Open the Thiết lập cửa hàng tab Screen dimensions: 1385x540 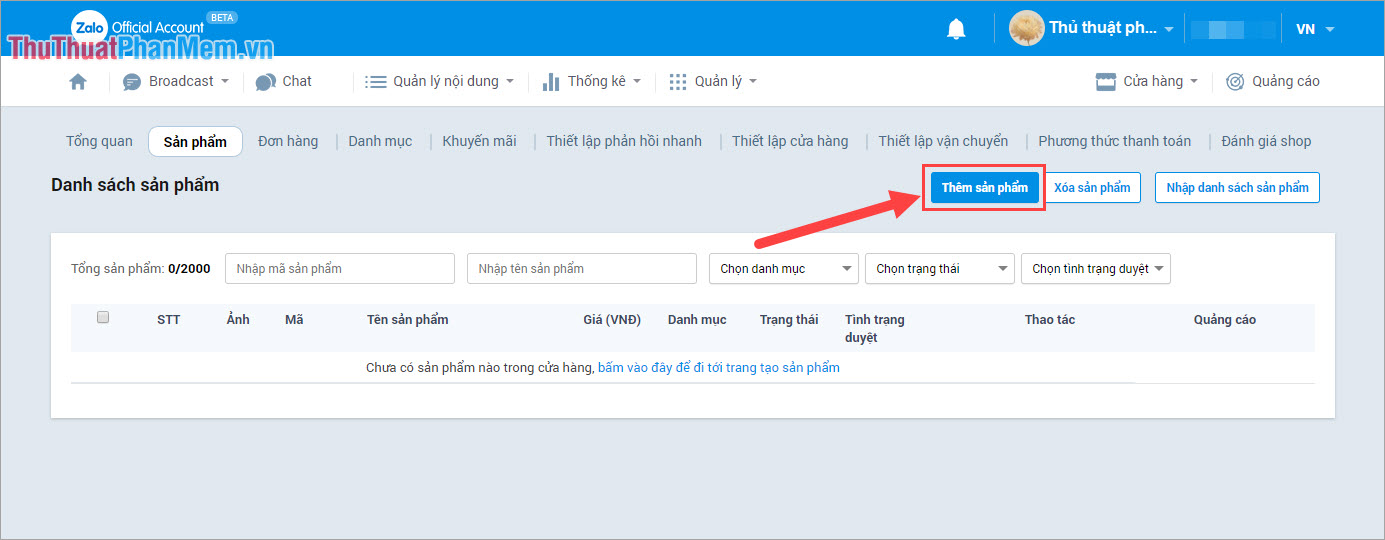click(790, 141)
